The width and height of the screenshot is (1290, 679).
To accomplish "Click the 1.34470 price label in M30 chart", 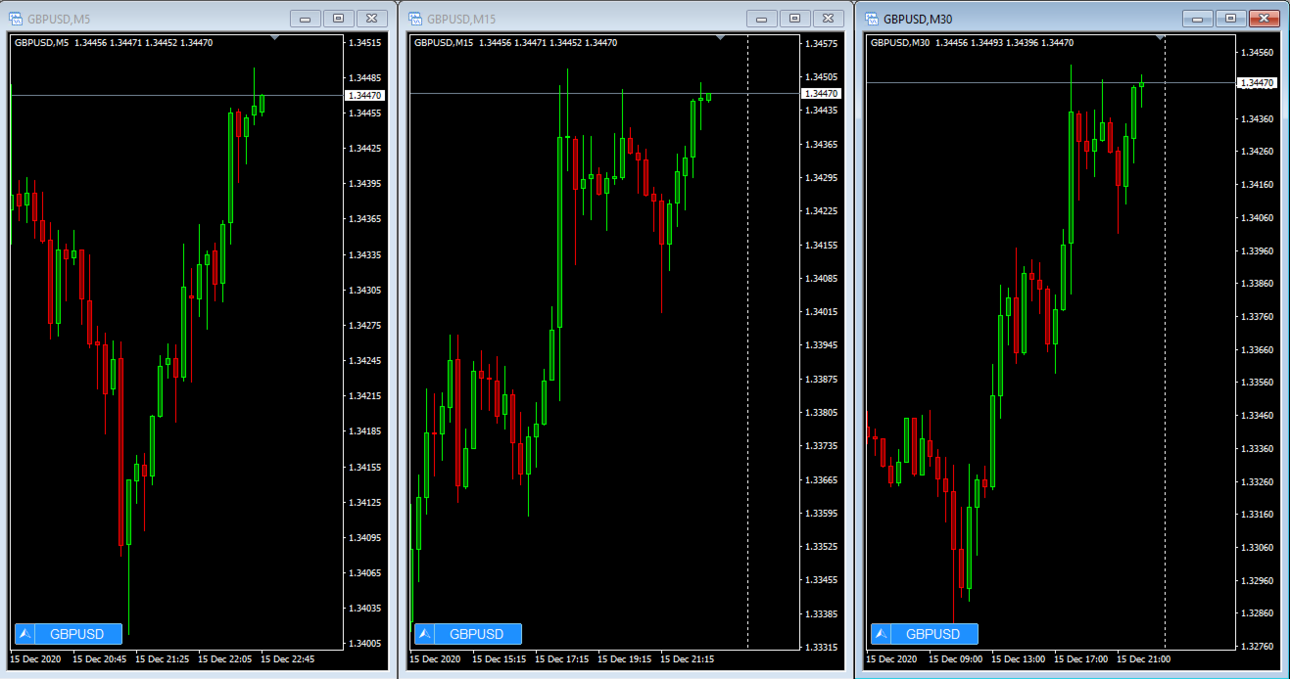I will tap(1257, 83).
